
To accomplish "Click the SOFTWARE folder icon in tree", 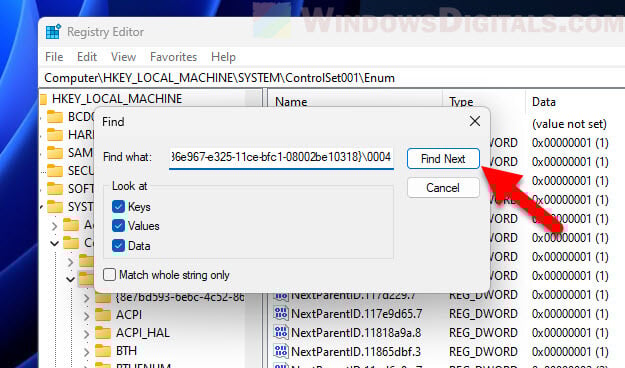I will 55,189.
